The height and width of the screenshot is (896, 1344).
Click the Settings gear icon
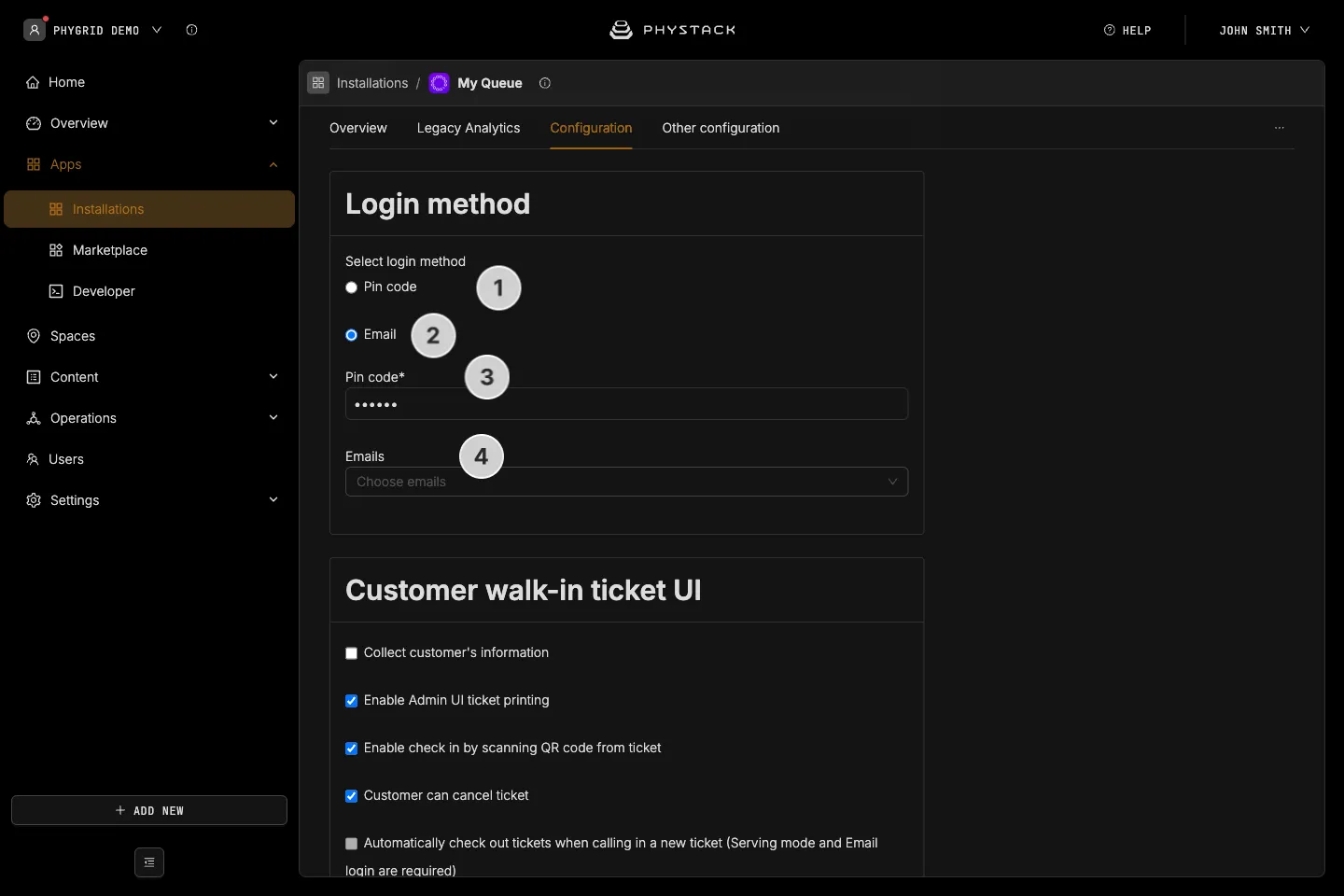point(34,500)
